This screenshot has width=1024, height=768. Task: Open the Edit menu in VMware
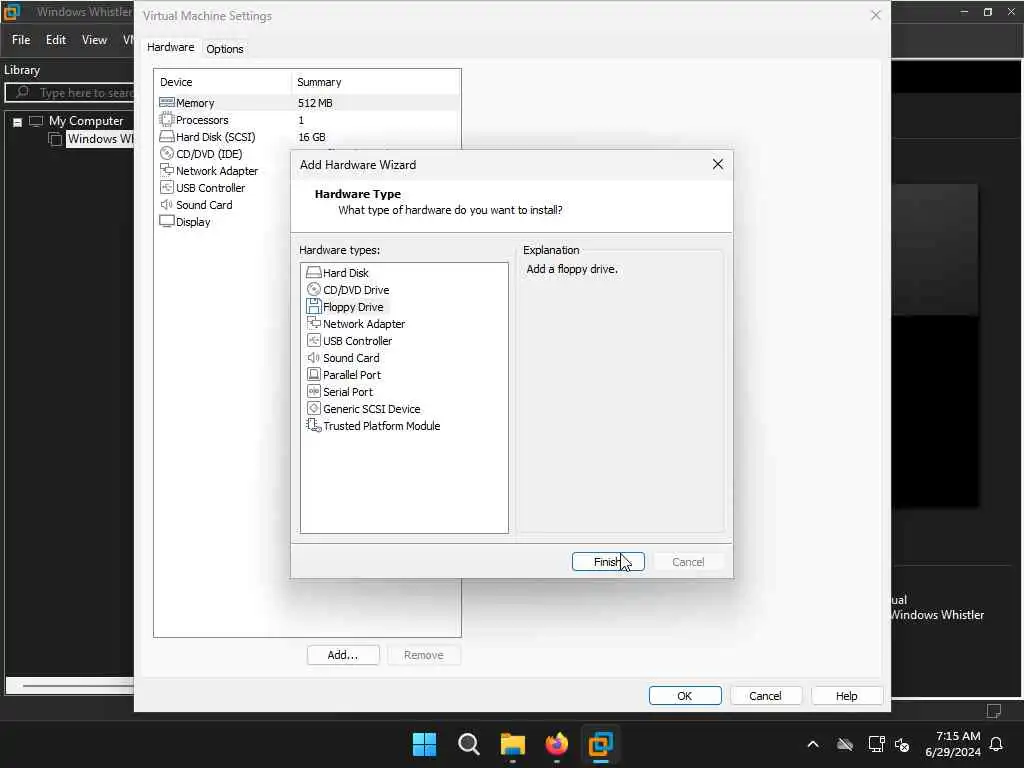click(56, 40)
